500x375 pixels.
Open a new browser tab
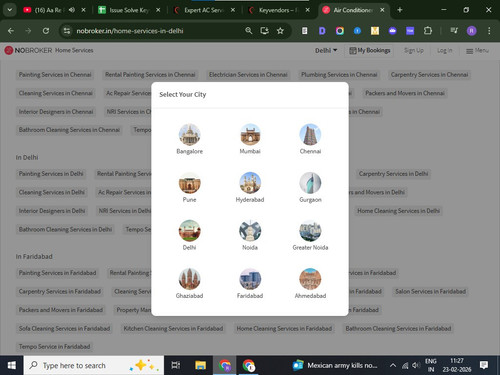point(400,10)
